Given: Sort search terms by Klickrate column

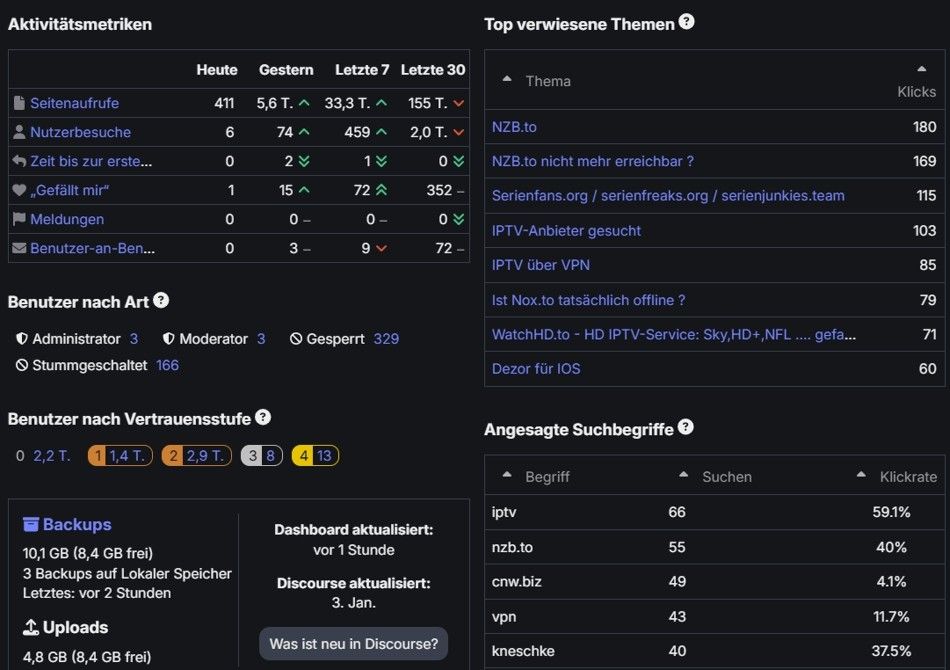Looking at the screenshot, I should pyautogui.click(x=908, y=477).
